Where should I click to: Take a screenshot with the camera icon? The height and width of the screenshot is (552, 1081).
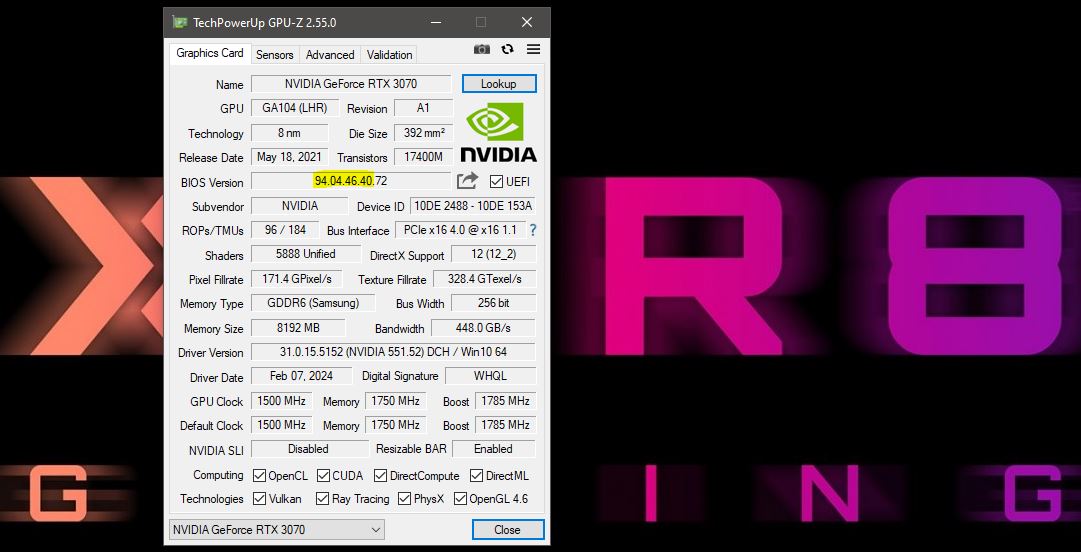[482, 50]
